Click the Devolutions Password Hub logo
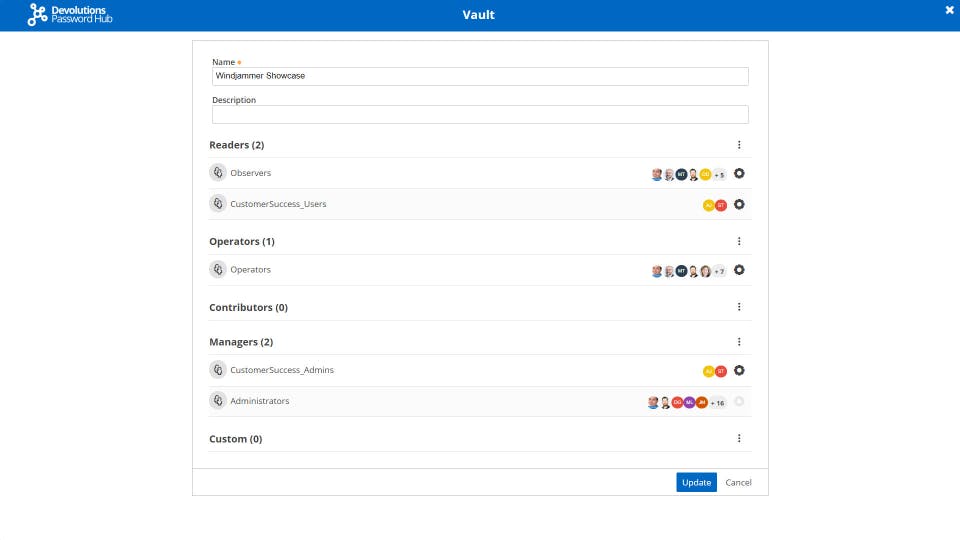This screenshot has height=540, width=960. (70, 15)
